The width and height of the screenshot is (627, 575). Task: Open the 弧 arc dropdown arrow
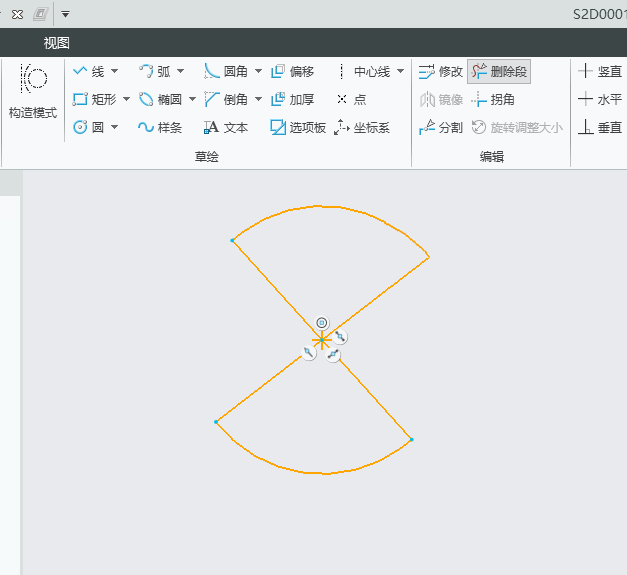[x=181, y=72]
